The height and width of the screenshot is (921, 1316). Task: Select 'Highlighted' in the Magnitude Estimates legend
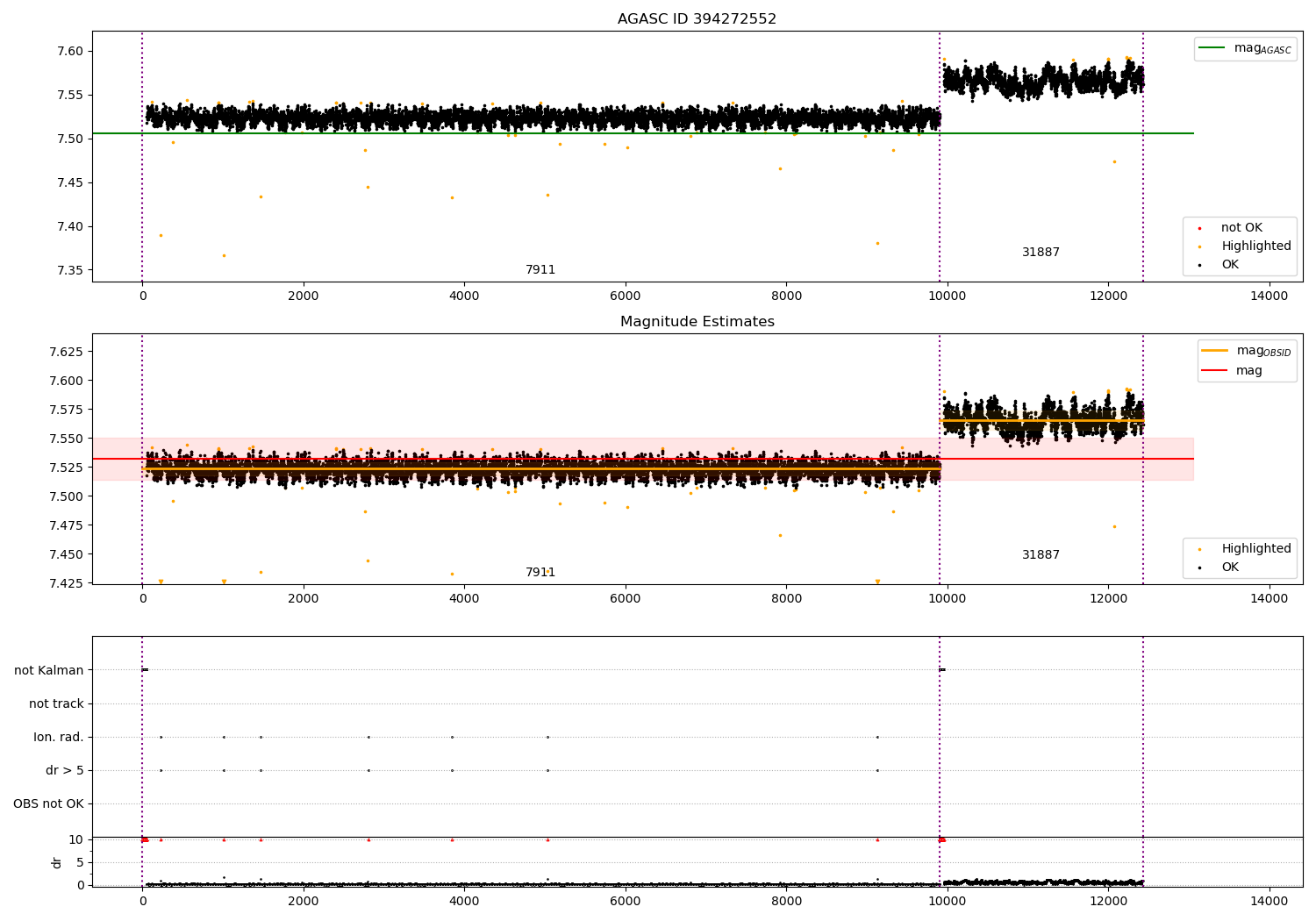pyautogui.click(x=1256, y=549)
